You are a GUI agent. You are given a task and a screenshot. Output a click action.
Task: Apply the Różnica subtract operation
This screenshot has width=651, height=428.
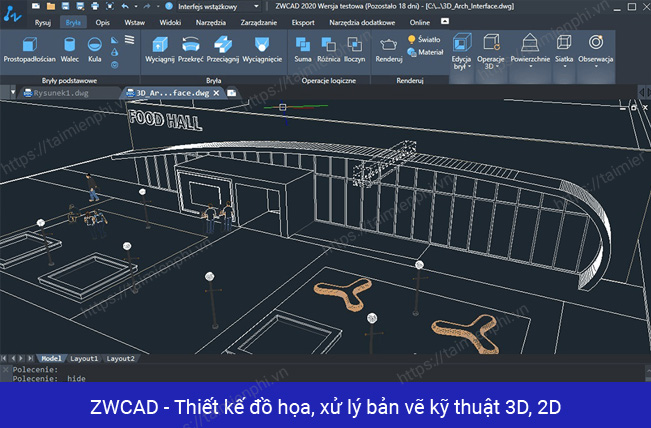click(328, 49)
